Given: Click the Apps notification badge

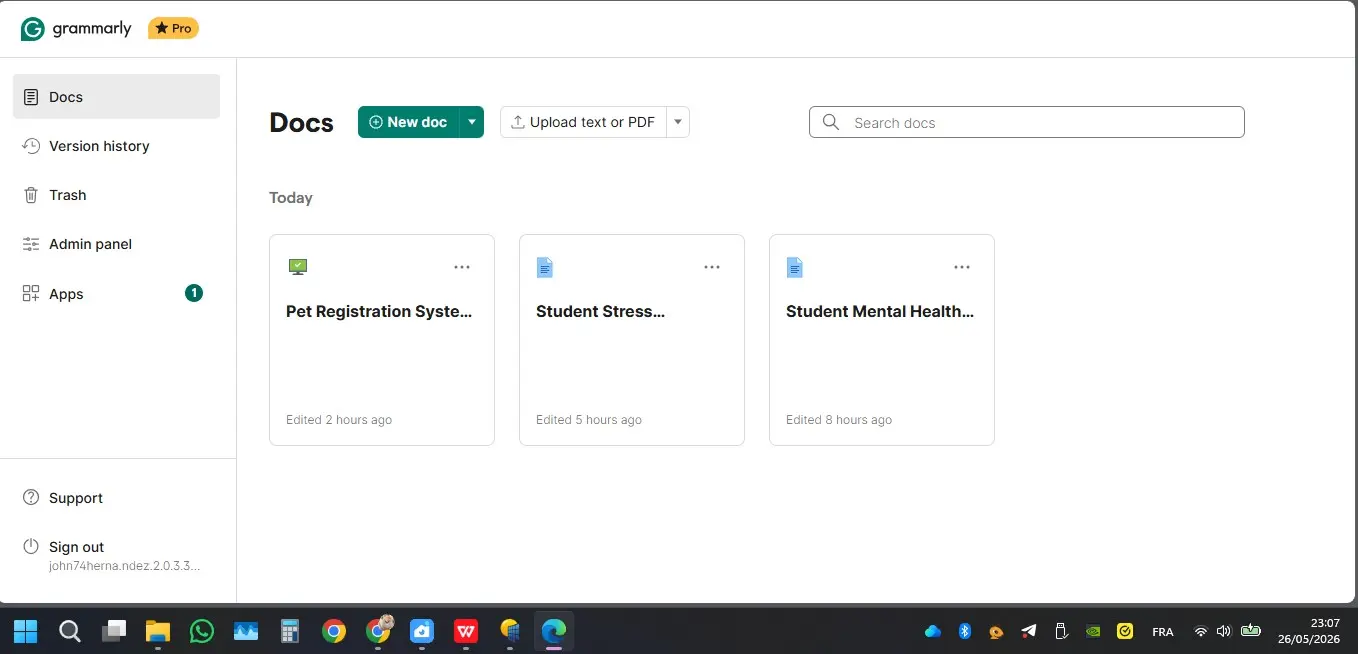Looking at the screenshot, I should [x=194, y=293].
